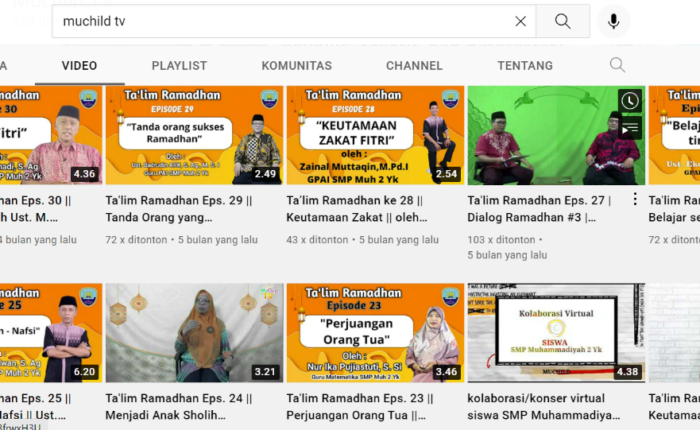Click the 2.49 duration badge on Episode 29
Image resolution: width=700 pixels, height=430 pixels.
point(265,174)
